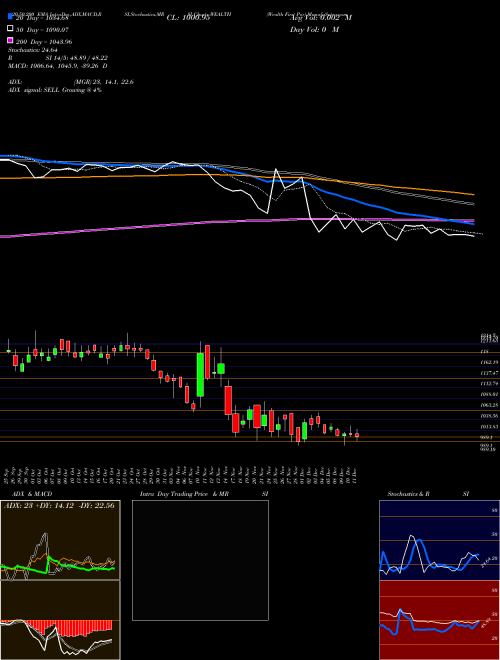
Task: Click the tall green candlestick in mid-November
Action: tap(200, 375)
